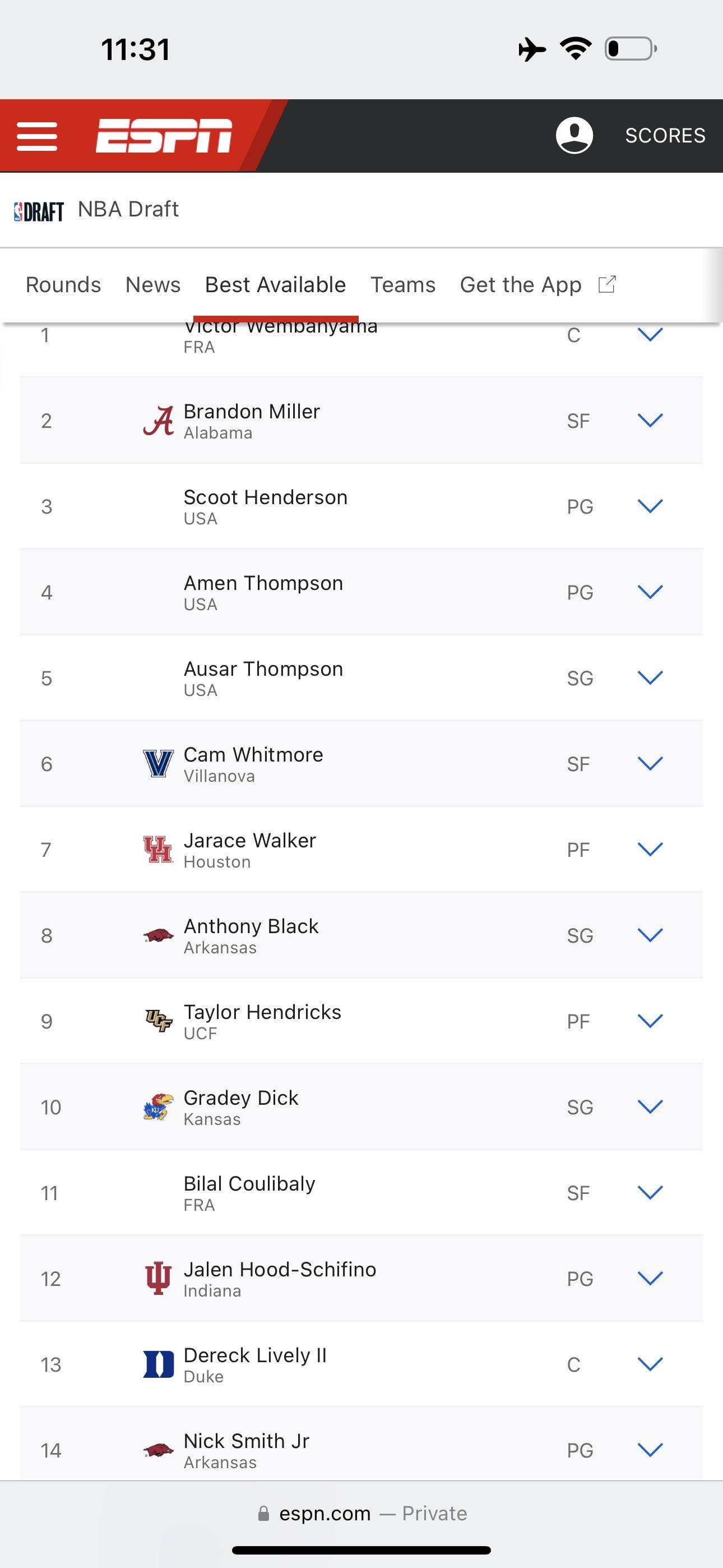The height and width of the screenshot is (1568, 723).
Task: Tap the Alabama team logo
Action: (x=158, y=421)
